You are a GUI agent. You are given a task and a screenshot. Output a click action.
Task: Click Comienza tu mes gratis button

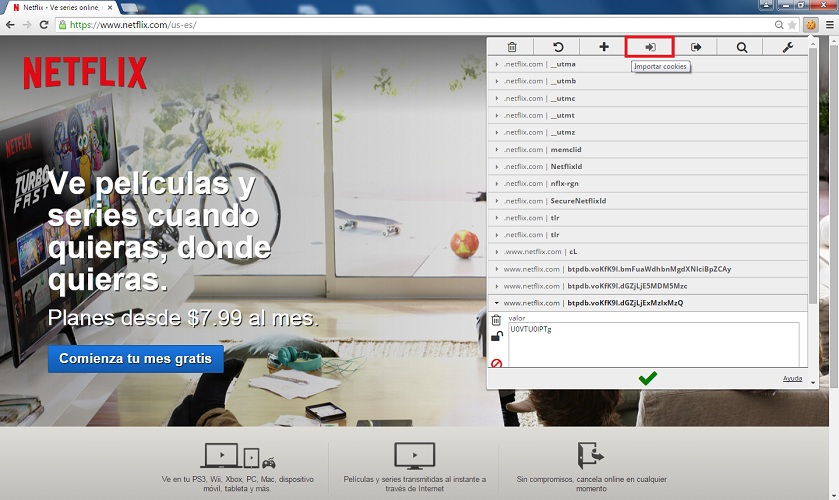[x=135, y=359]
